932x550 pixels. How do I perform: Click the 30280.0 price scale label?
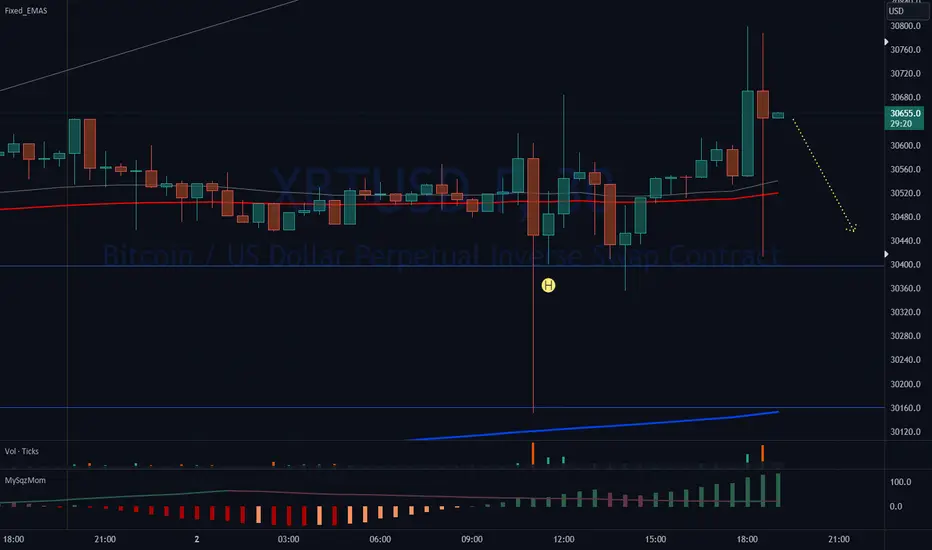pyautogui.click(x=905, y=336)
